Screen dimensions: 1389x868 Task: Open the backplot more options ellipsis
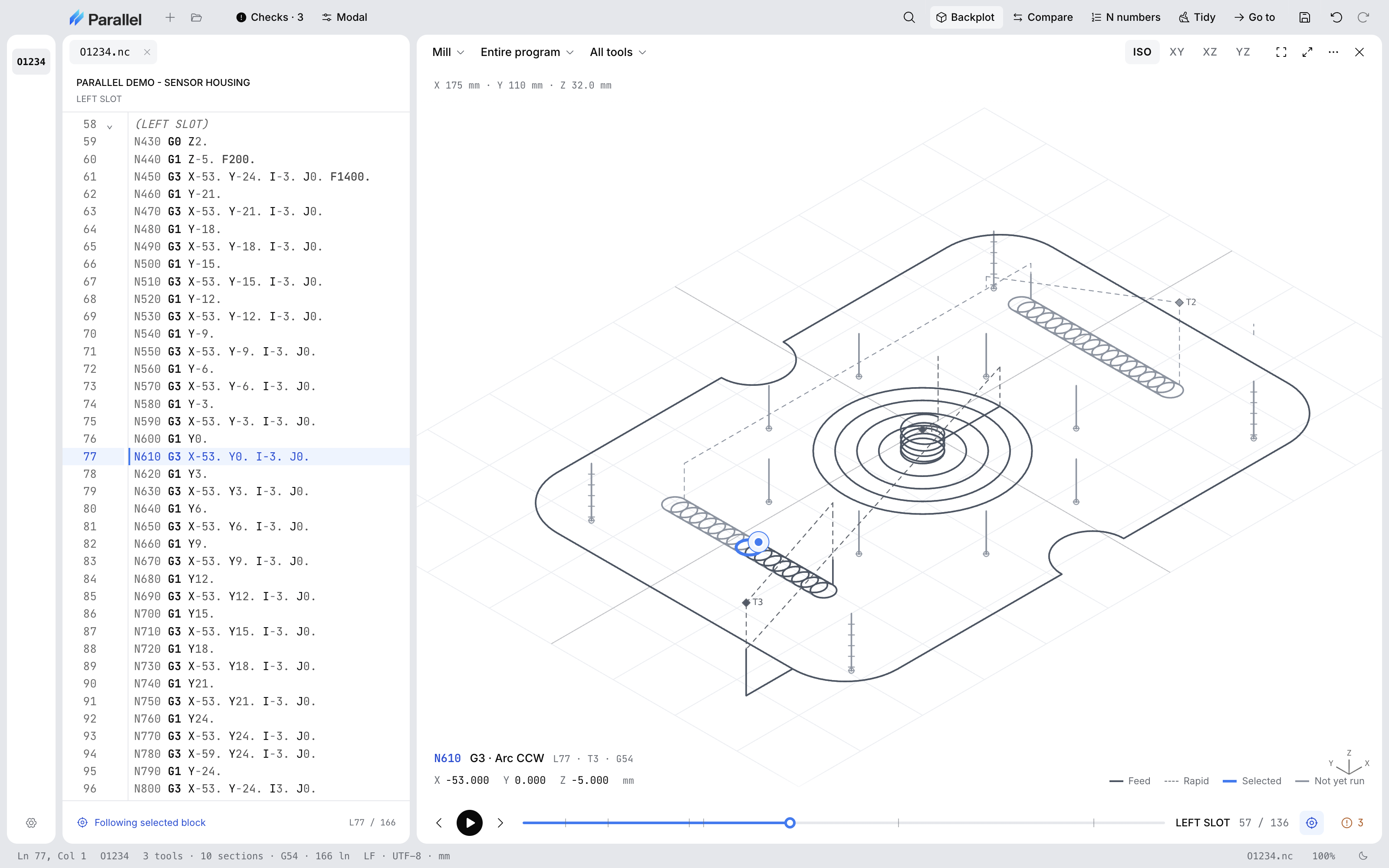pyautogui.click(x=1333, y=52)
